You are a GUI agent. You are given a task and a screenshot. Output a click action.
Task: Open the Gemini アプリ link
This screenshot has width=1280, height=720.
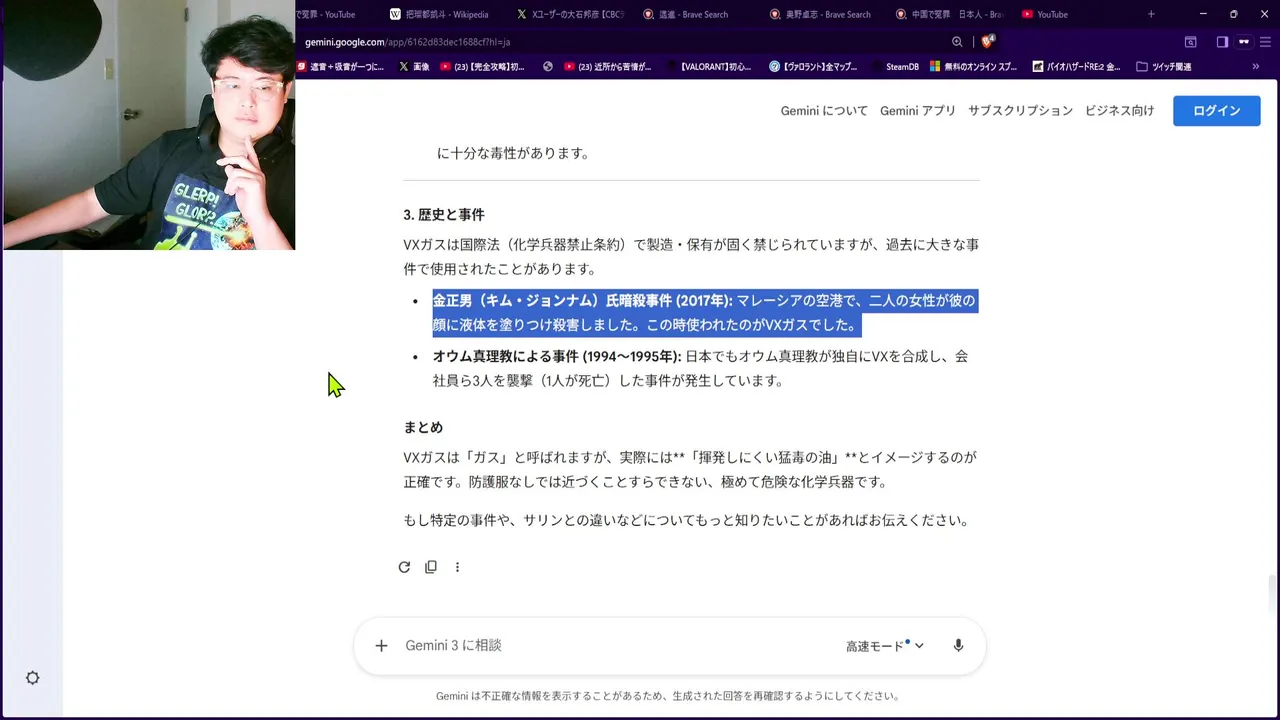[918, 111]
